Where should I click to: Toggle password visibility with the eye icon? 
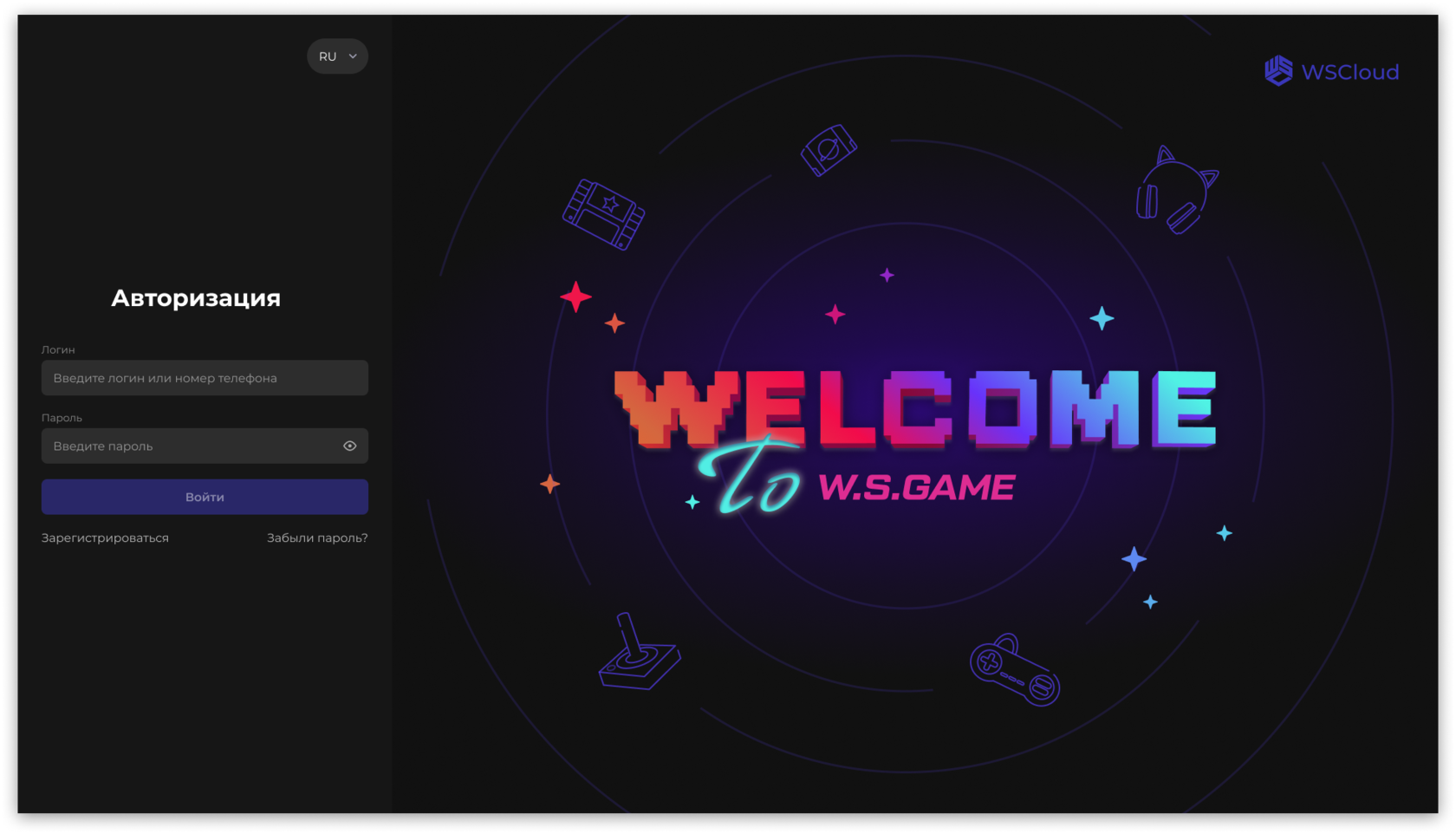[x=350, y=446]
